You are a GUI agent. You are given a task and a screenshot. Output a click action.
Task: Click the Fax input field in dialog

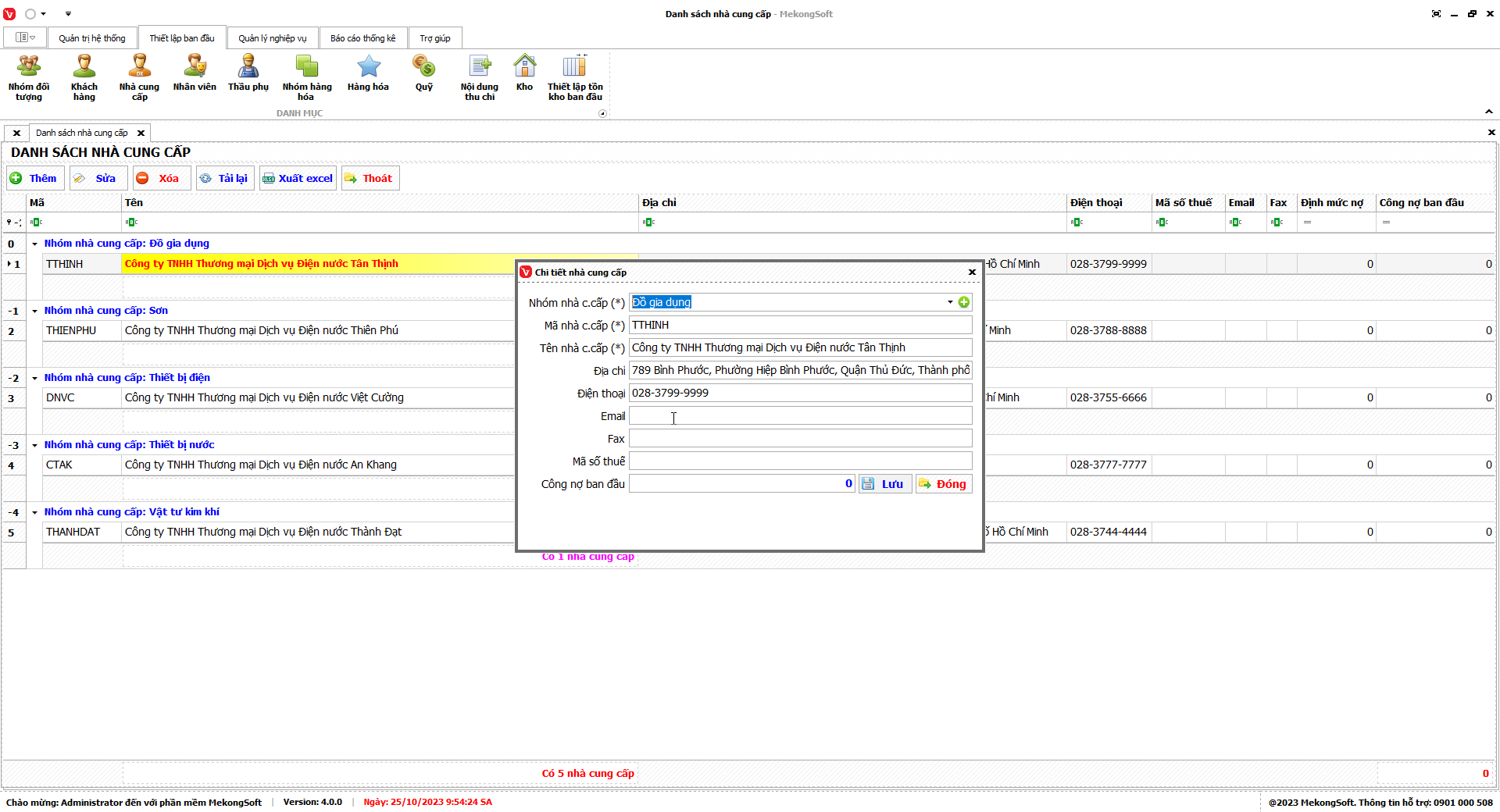coord(801,439)
